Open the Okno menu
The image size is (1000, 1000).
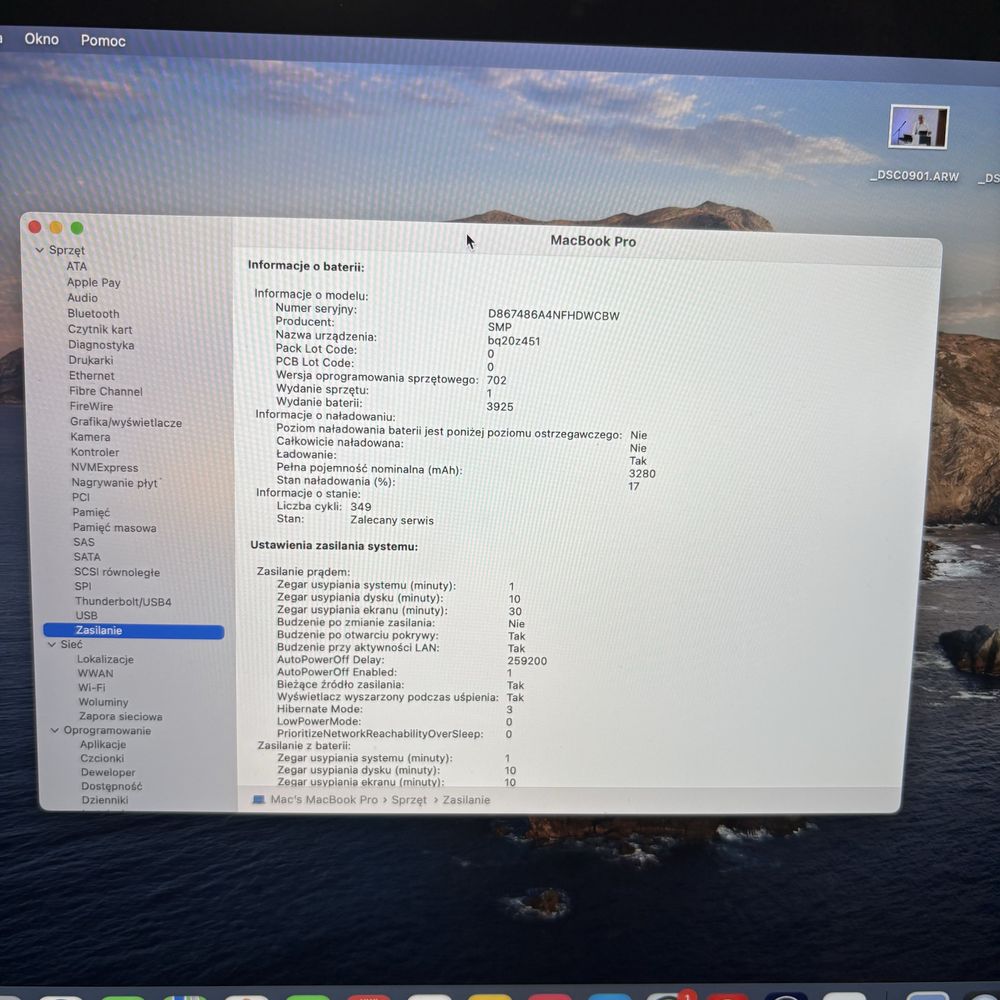click(41, 39)
